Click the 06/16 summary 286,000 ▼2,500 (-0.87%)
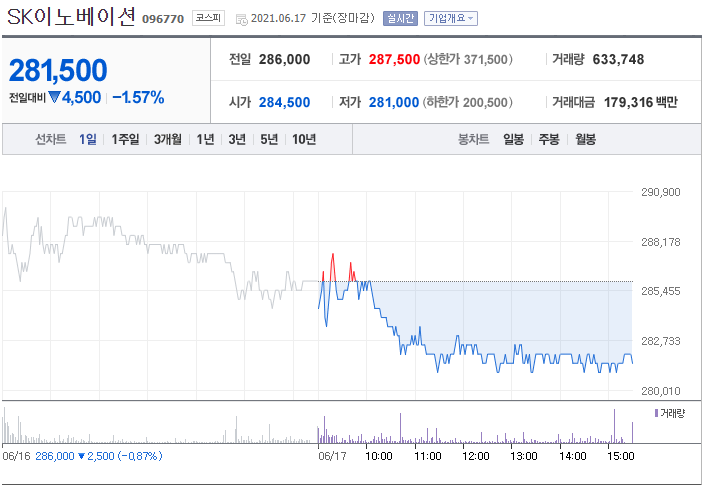 pos(98,456)
